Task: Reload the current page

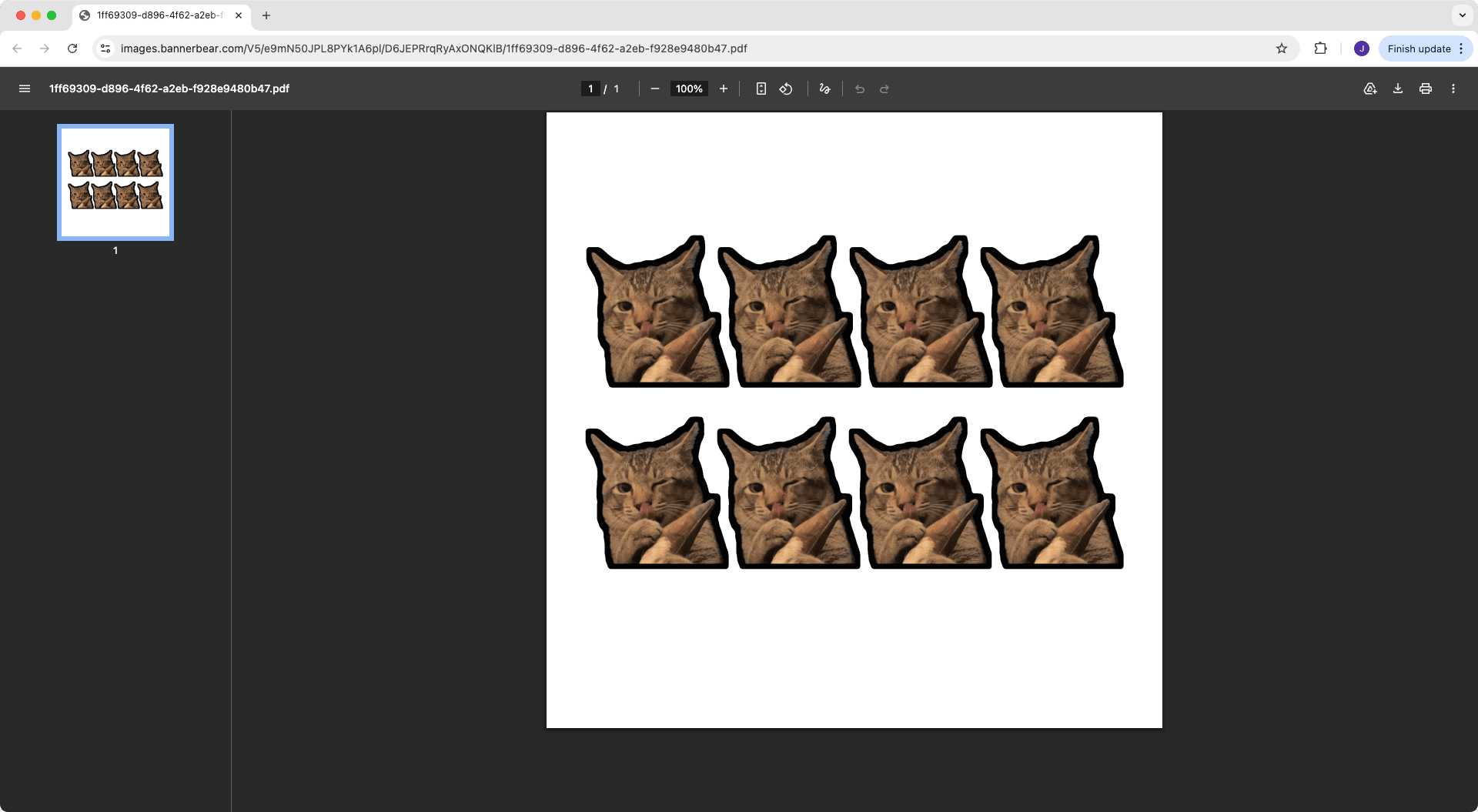Action: click(x=72, y=48)
